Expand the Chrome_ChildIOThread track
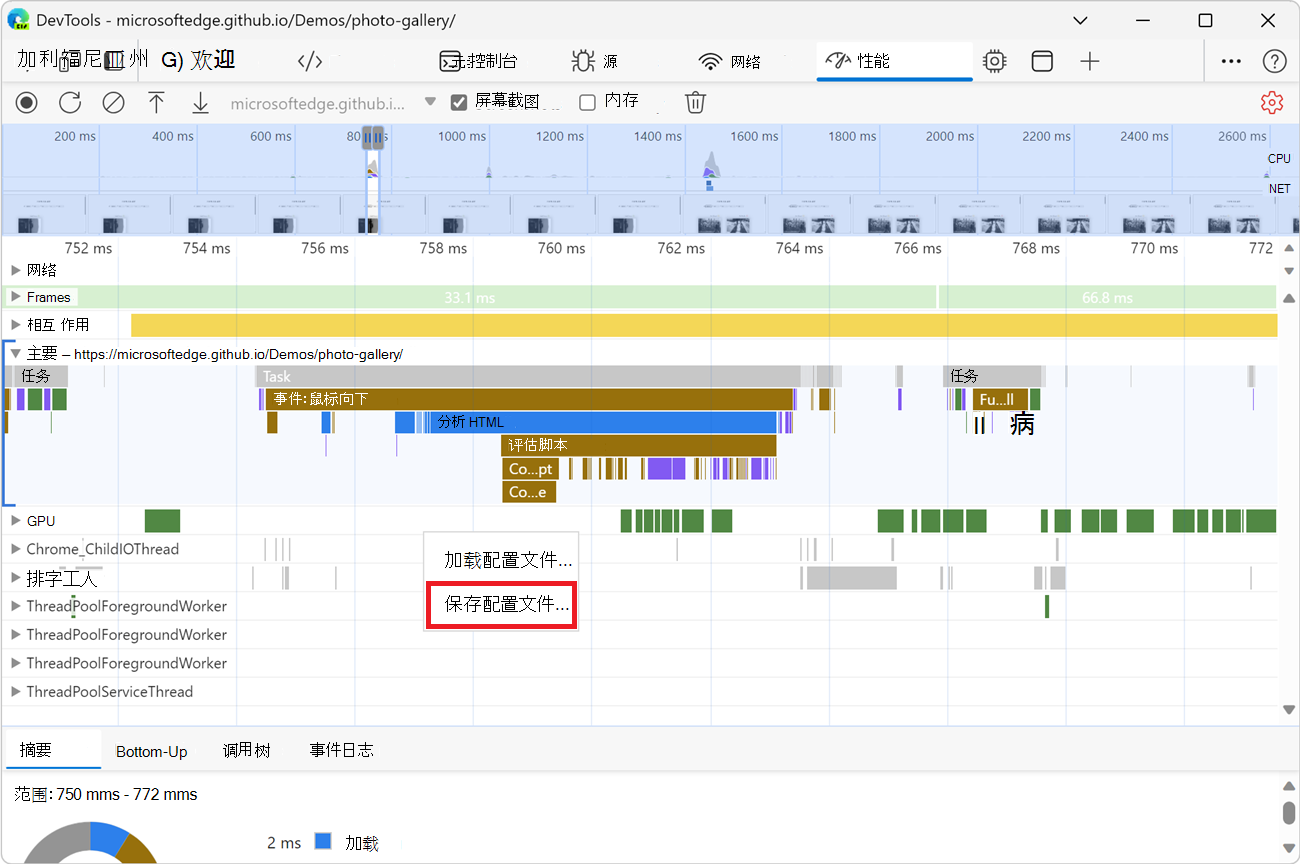 click(x=15, y=549)
